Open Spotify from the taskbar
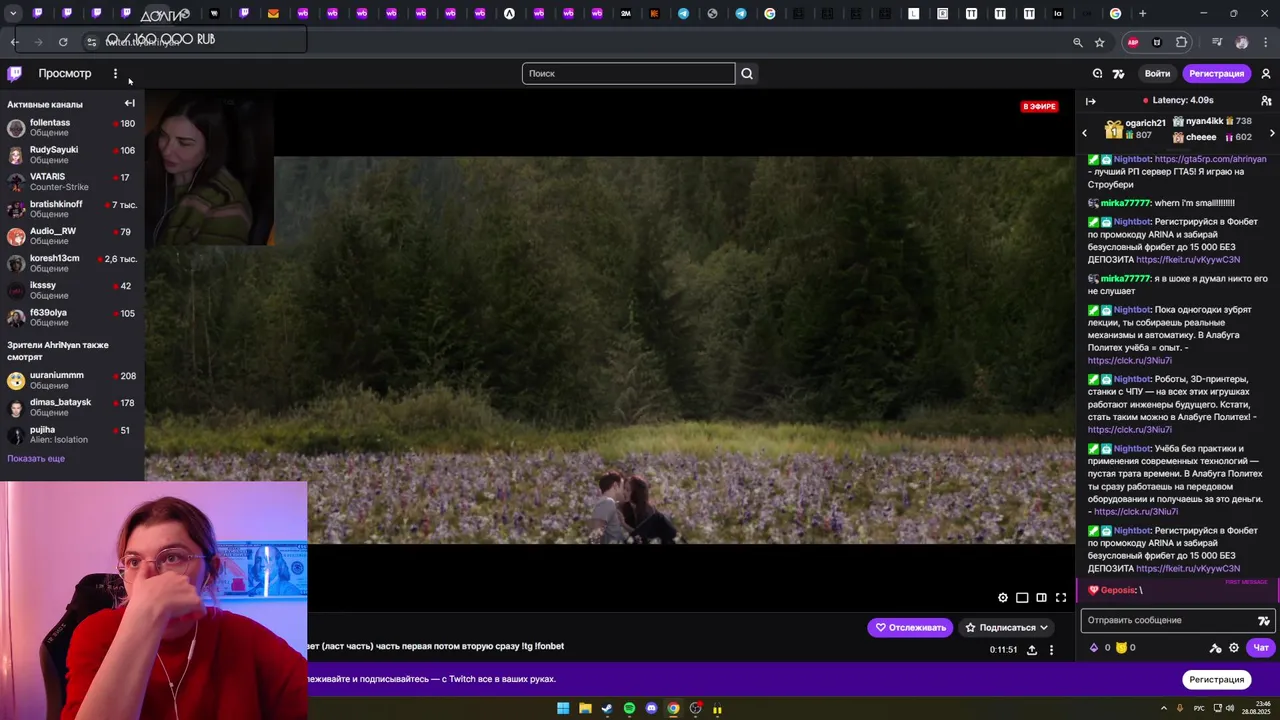This screenshot has width=1280, height=720. (x=629, y=709)
